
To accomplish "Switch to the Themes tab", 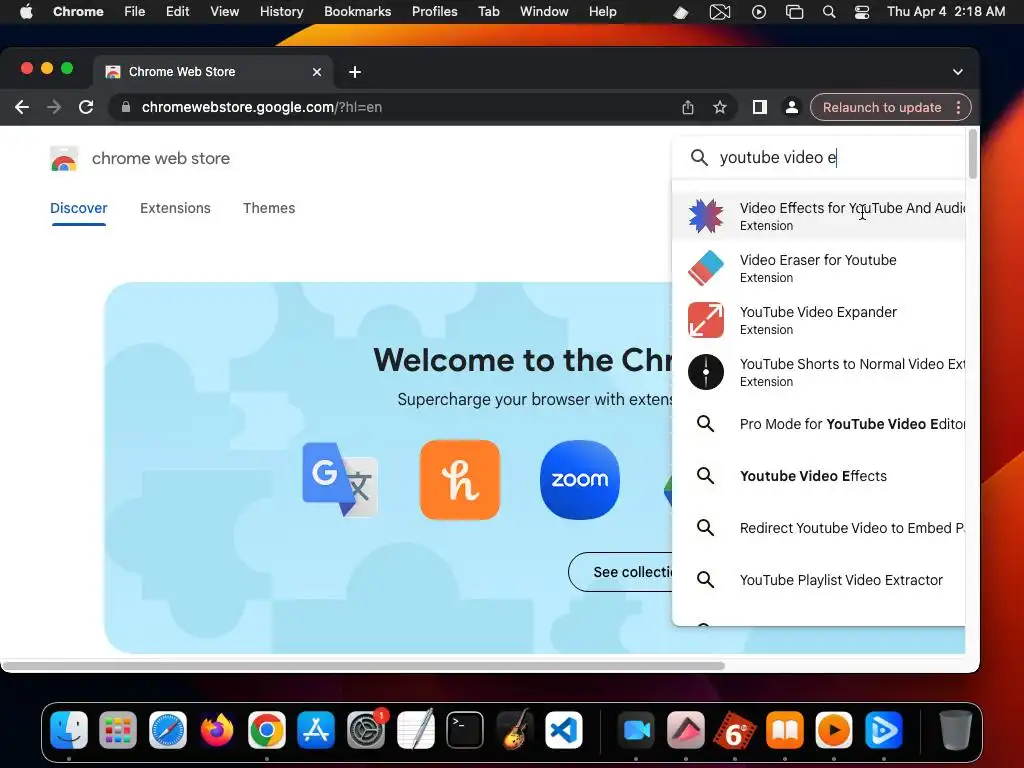I will coord(269,208).
